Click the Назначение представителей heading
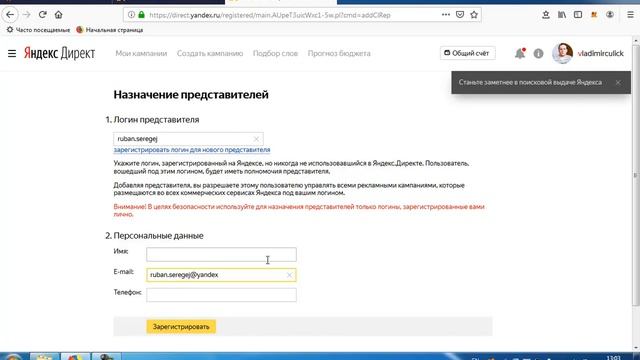Screen dimensions: 640x360 pos(191,94)
